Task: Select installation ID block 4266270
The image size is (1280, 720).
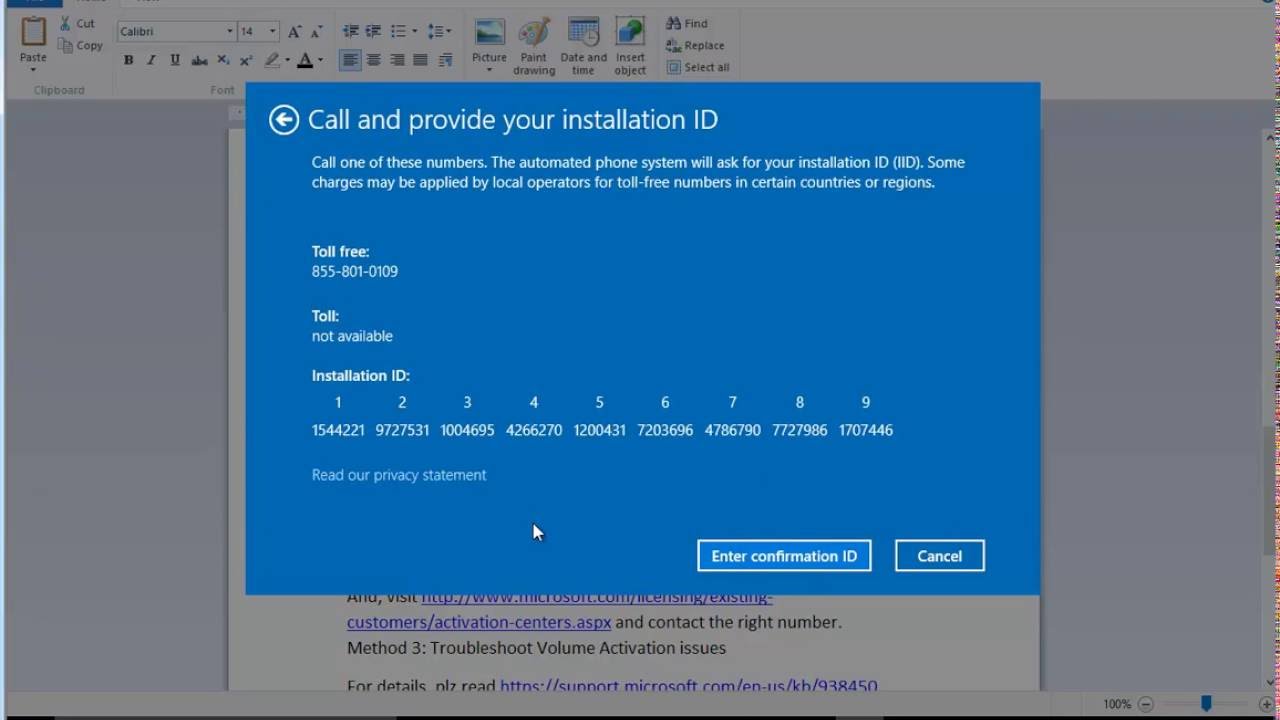Action: pyautogui.click(x=534, y=430)
